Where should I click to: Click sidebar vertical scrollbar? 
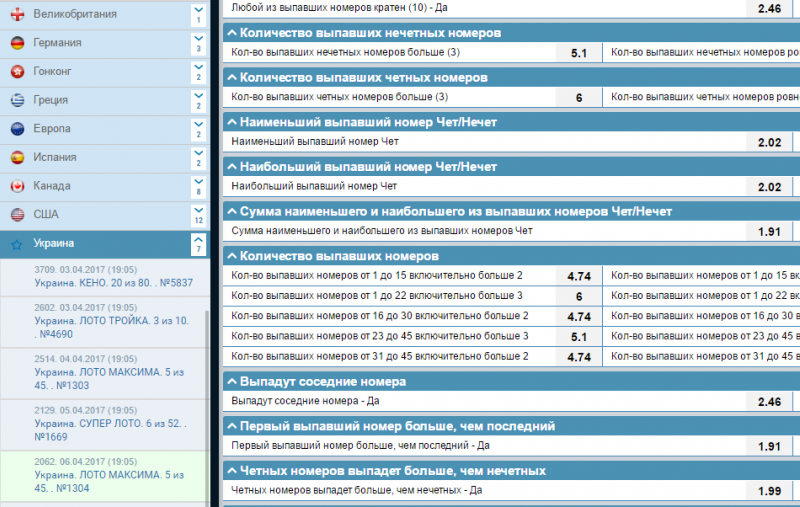click(x=207, y=408)
